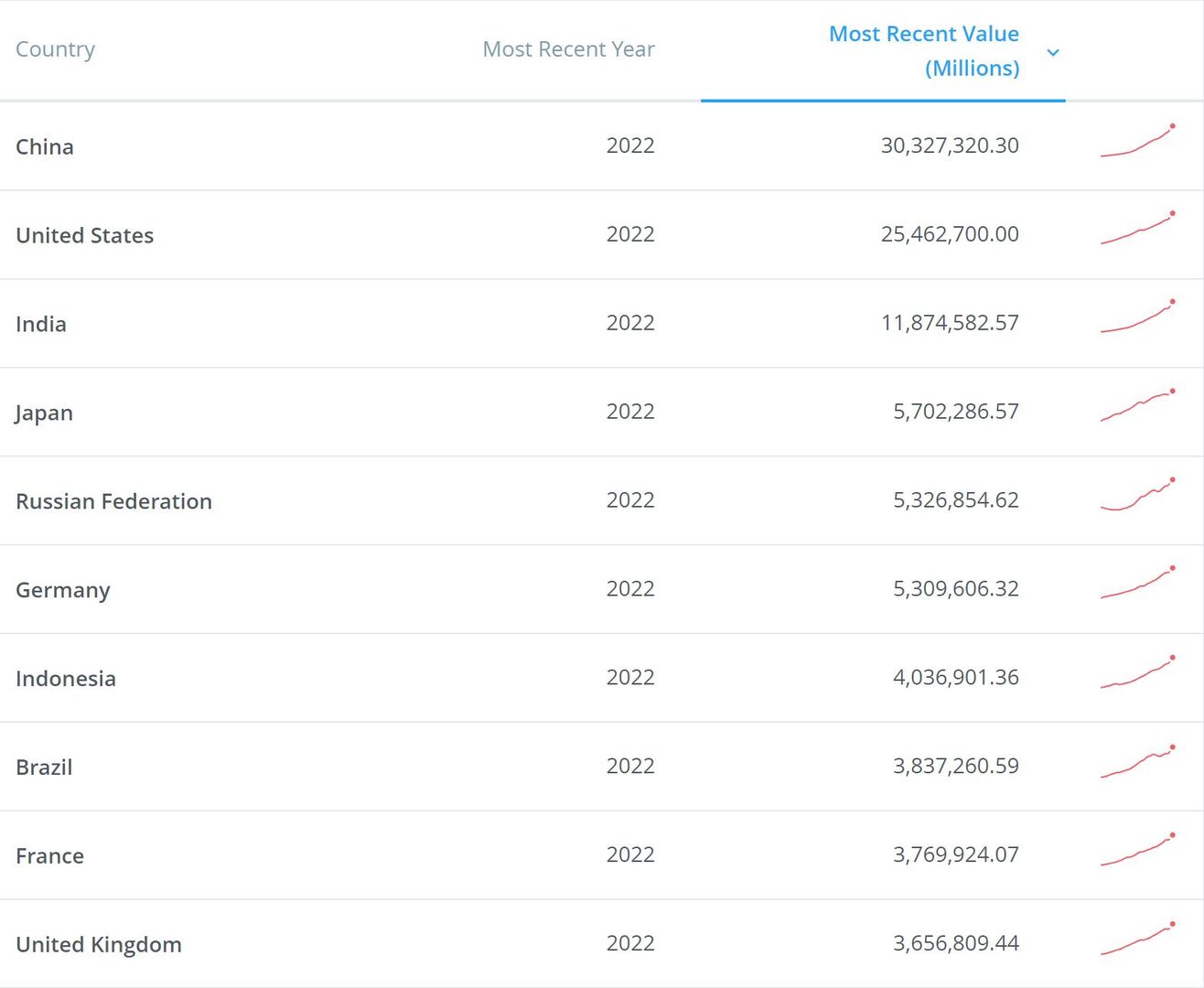
Task: Open the United States country link
Action: [85, 235]
